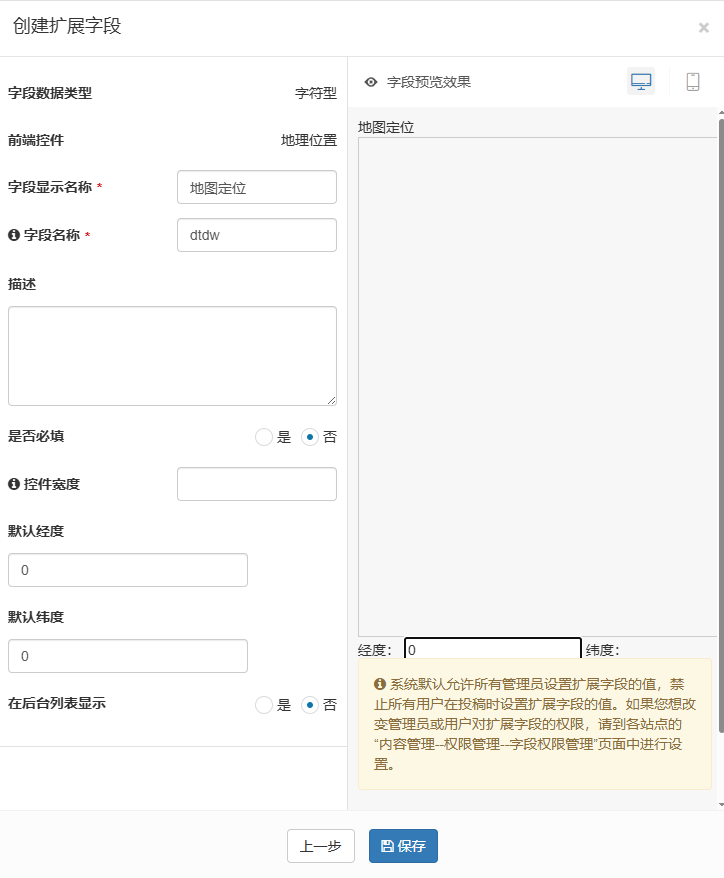Viewport: 724px width, 878px height.
Task: Switch to mobile phone preview icon
Action: click(x=693, y=82)
